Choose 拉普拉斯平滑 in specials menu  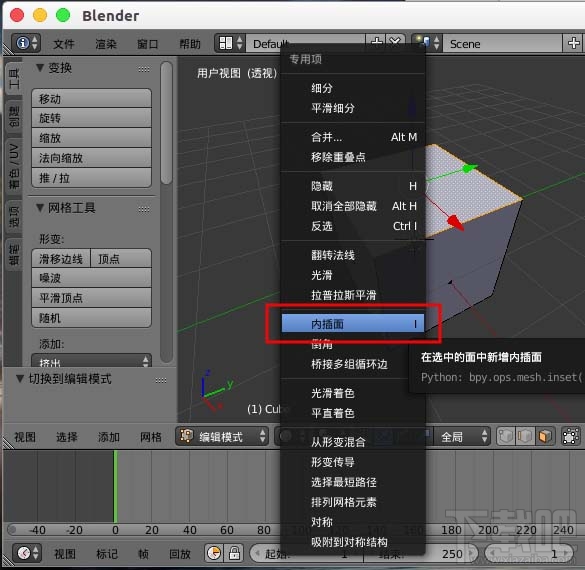(x=353, y=295)
